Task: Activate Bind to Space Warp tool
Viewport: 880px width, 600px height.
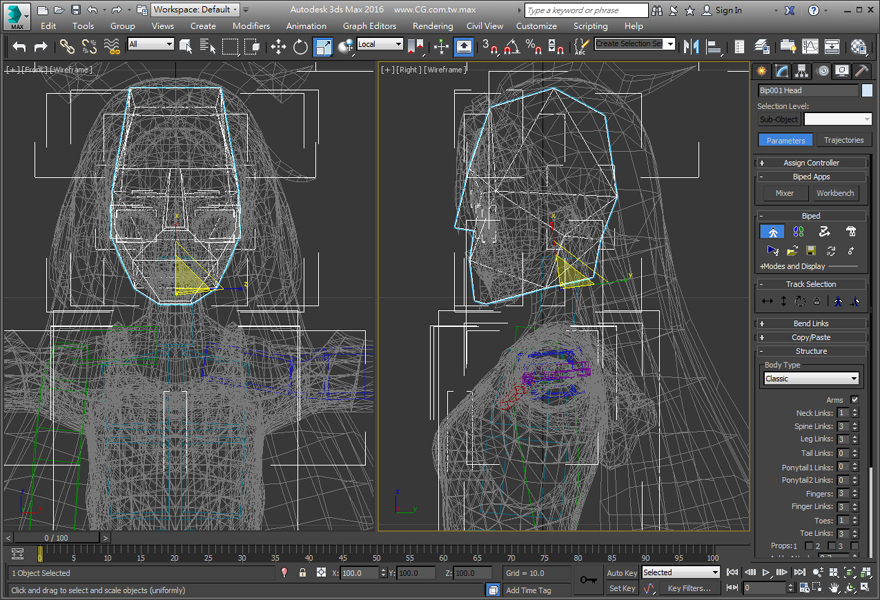Action: 112,47
